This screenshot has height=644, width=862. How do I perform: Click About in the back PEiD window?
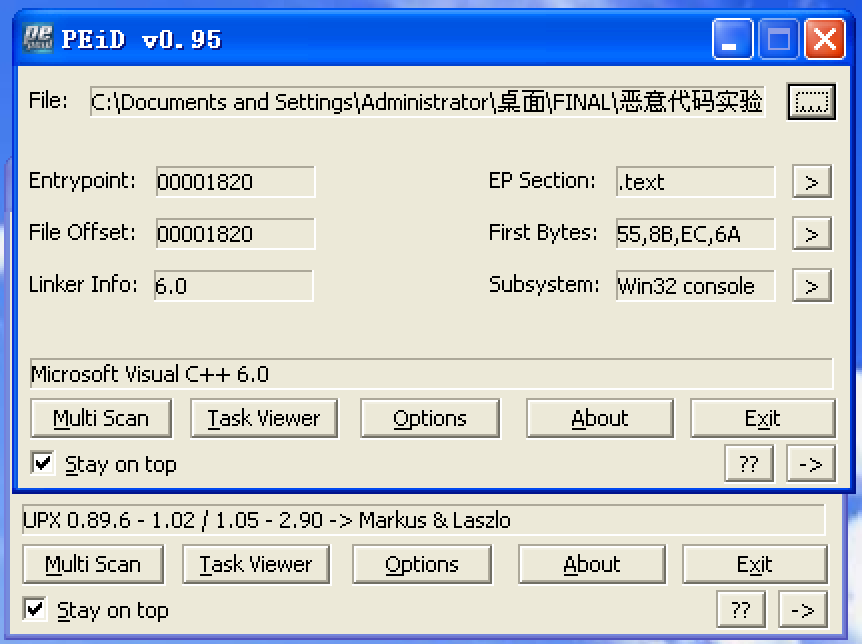[x=592, y=564]
